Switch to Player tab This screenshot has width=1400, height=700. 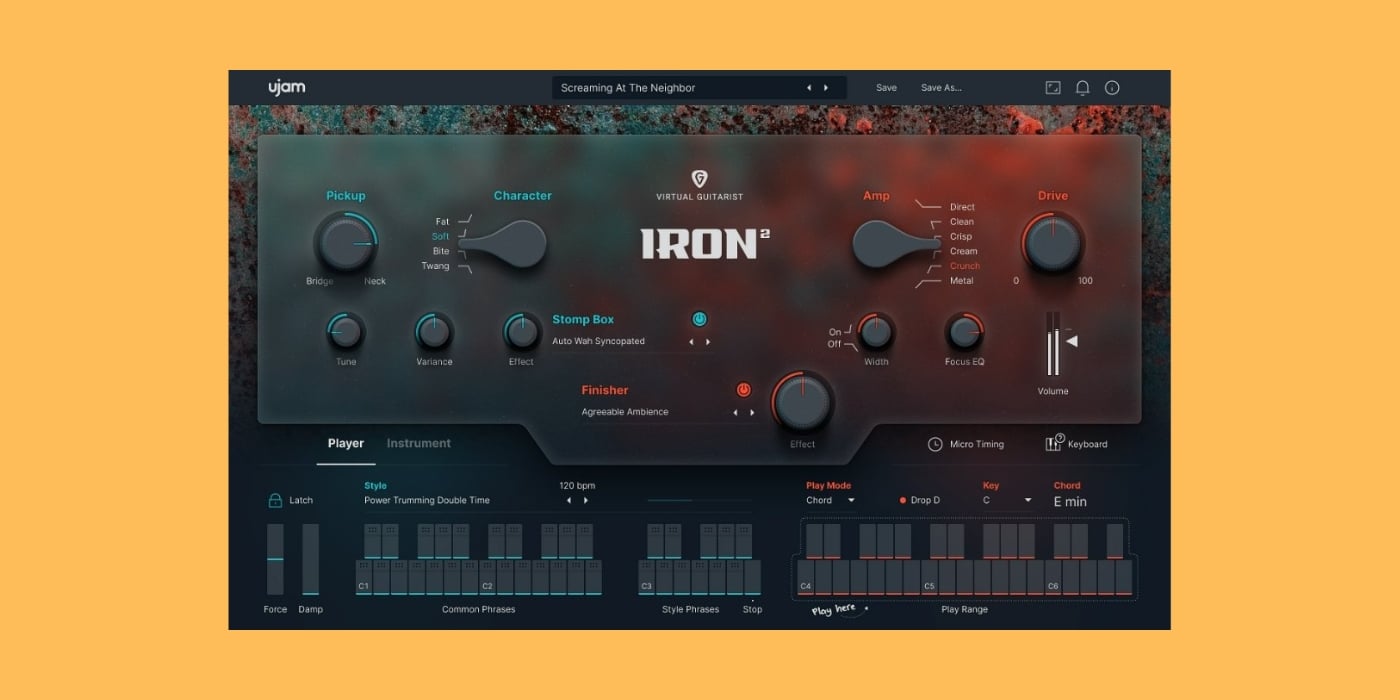point(346,443)
